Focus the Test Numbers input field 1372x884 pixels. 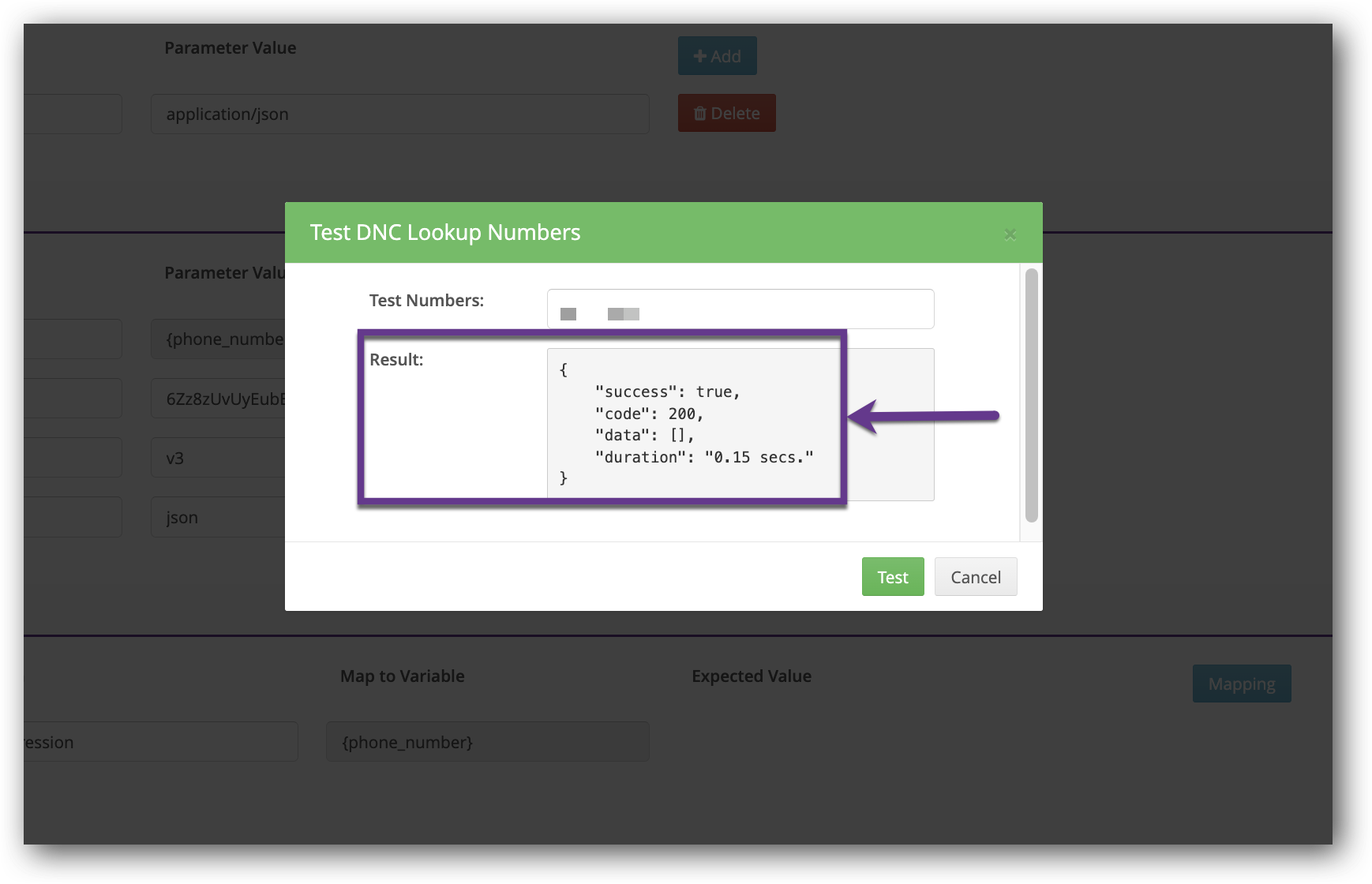(x=740, y=309)
